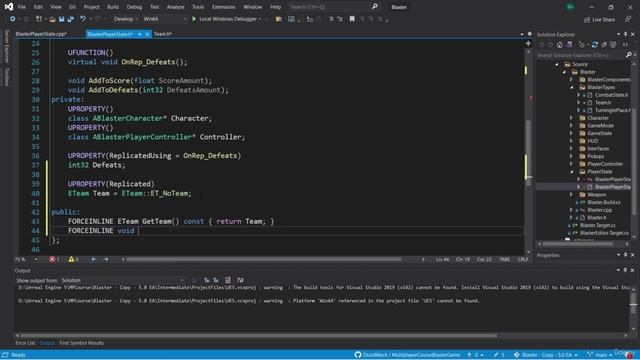640x360 pixels.
Task: Click the red error indicator icon
Action: 53,259
